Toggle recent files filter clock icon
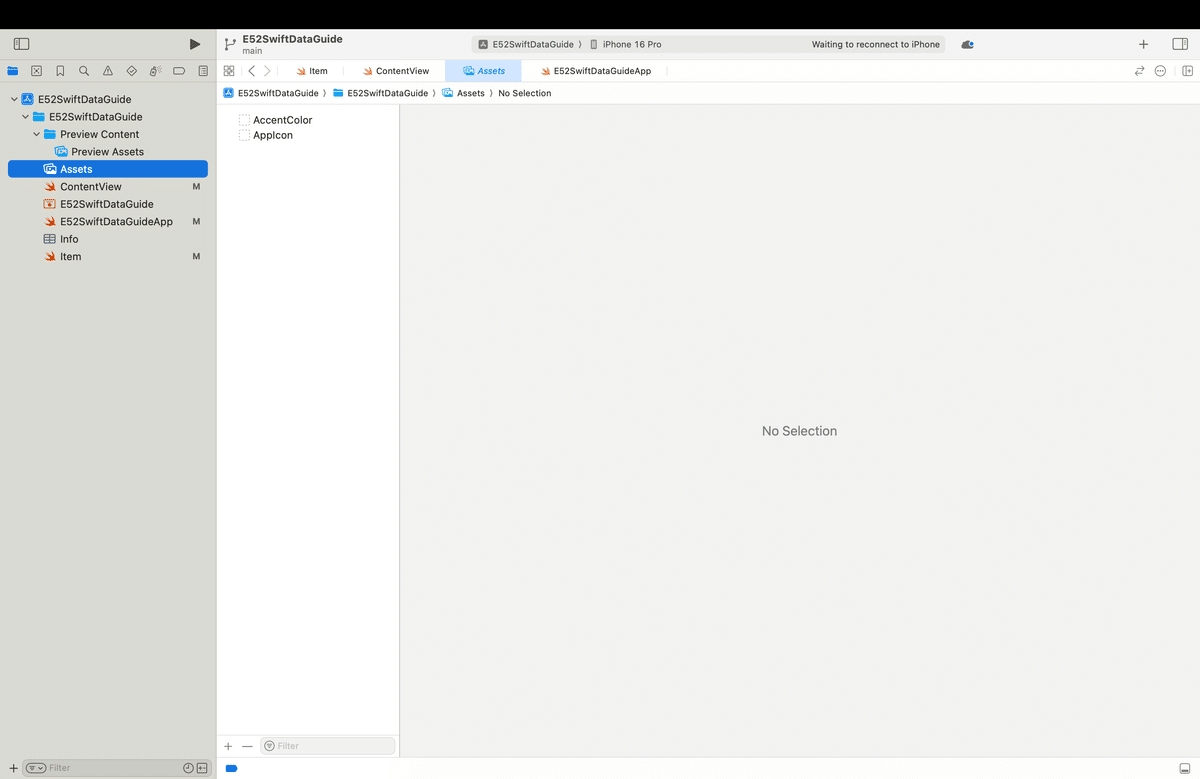1200x779 pixels. (189, 768)
